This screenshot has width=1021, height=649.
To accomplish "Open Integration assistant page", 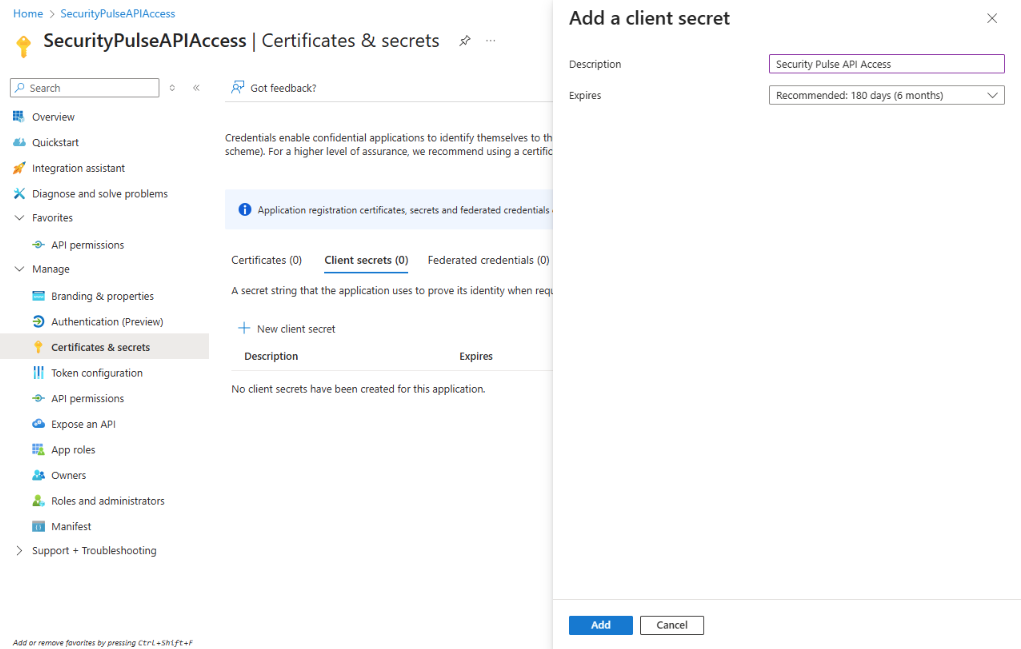I will point(78,168).
